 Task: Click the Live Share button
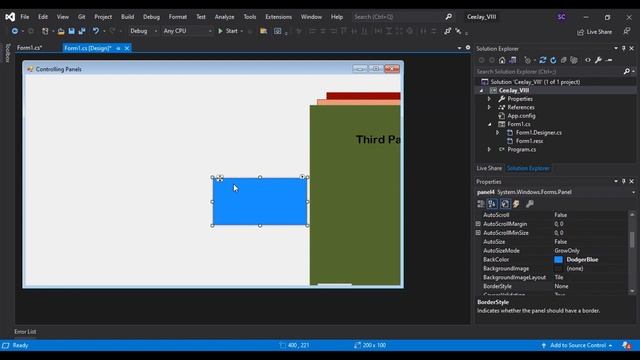tap(594, 31)
